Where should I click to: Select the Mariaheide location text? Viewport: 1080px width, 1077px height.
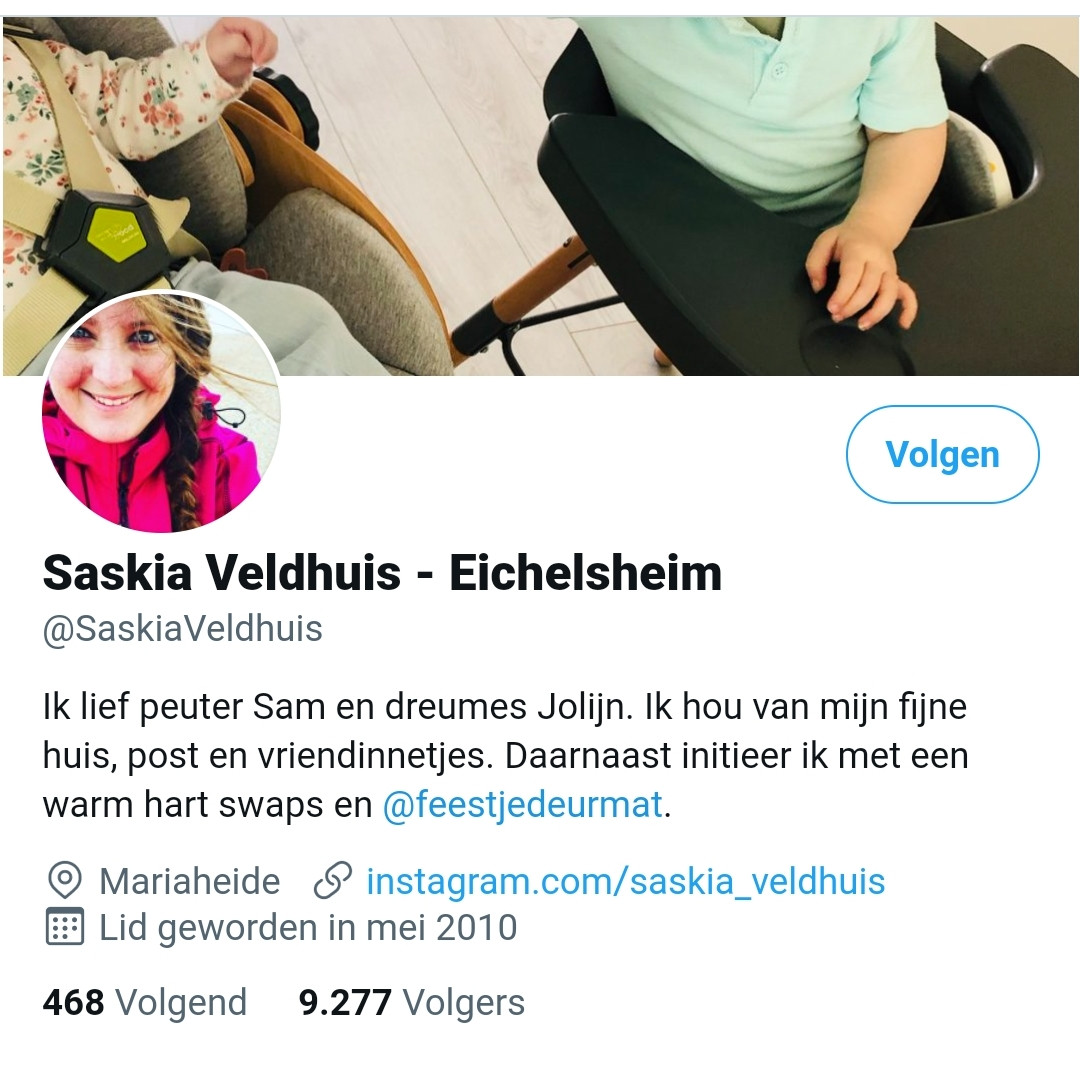tap(190, 881)
